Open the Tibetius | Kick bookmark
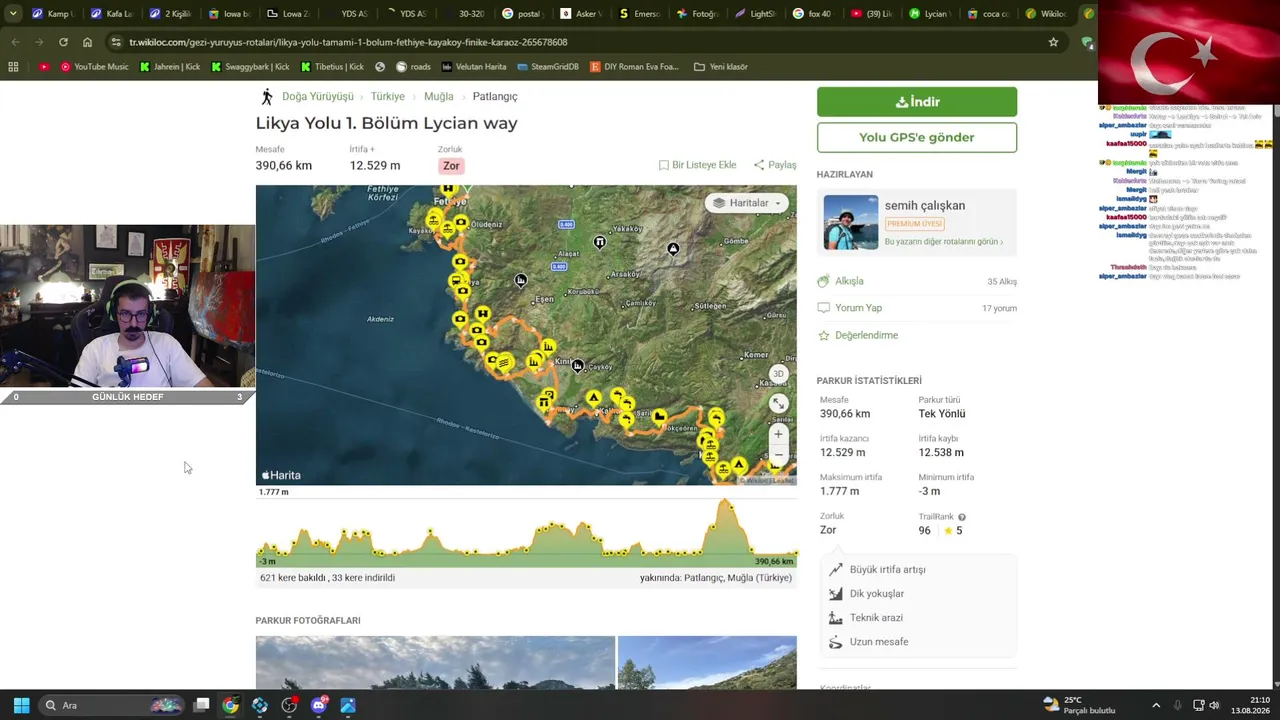The width and height of the screenshot is (1280, 720). 332,67
